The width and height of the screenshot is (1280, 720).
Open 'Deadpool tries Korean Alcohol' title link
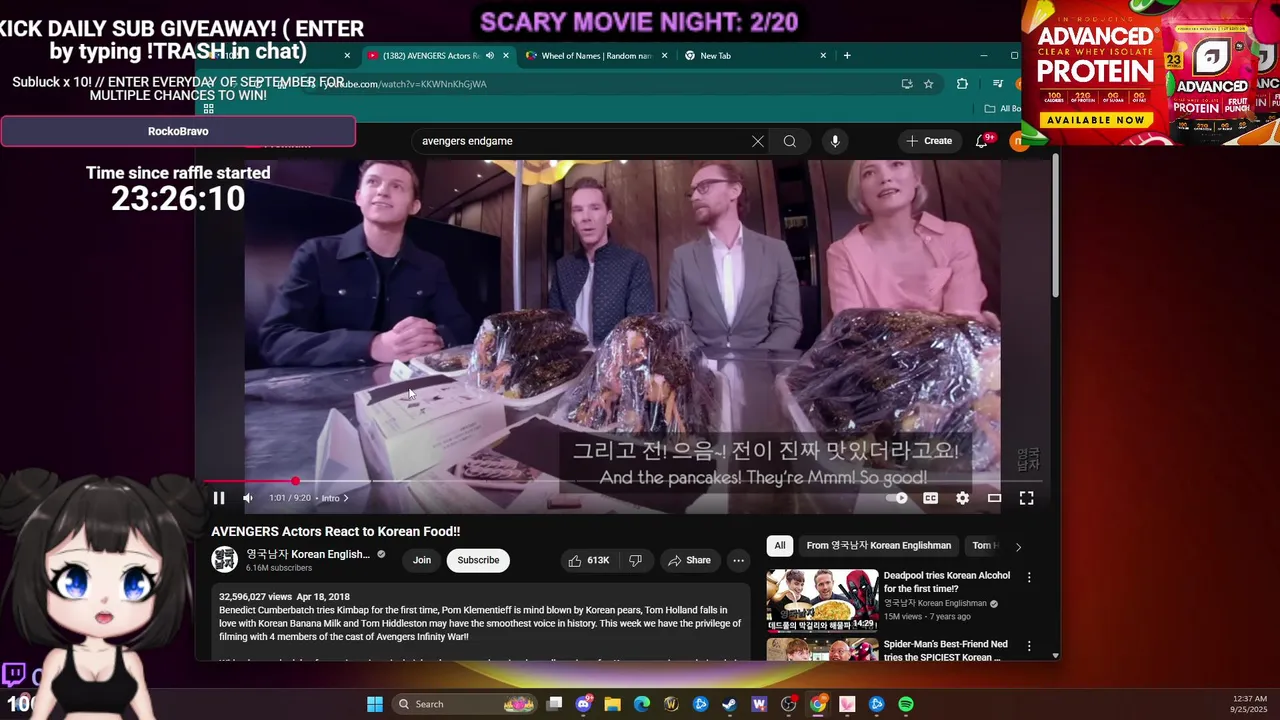click(x=947, y=582)
